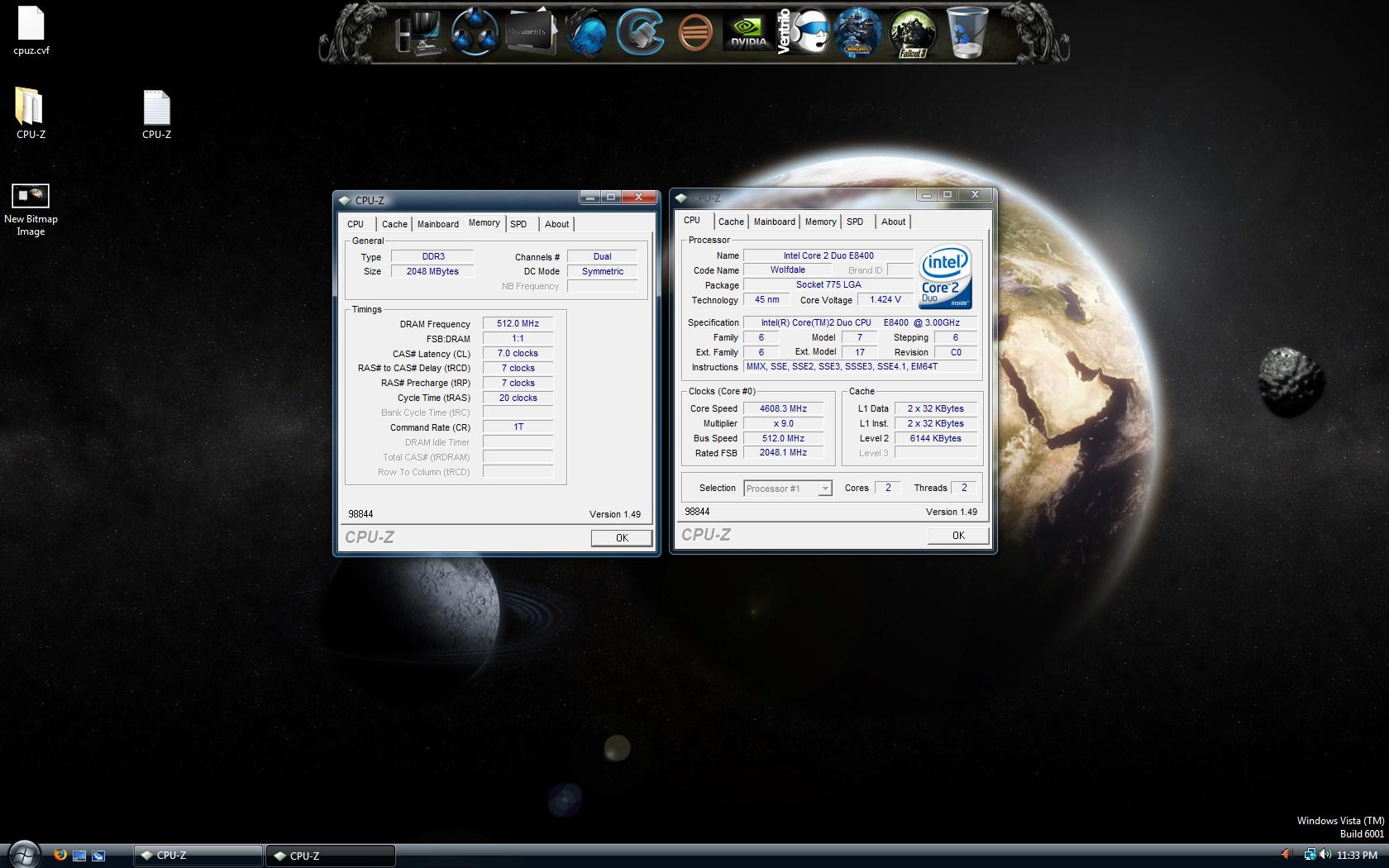Switch to CPU tab in the Memory CPU-Z window

coord(356,224)
